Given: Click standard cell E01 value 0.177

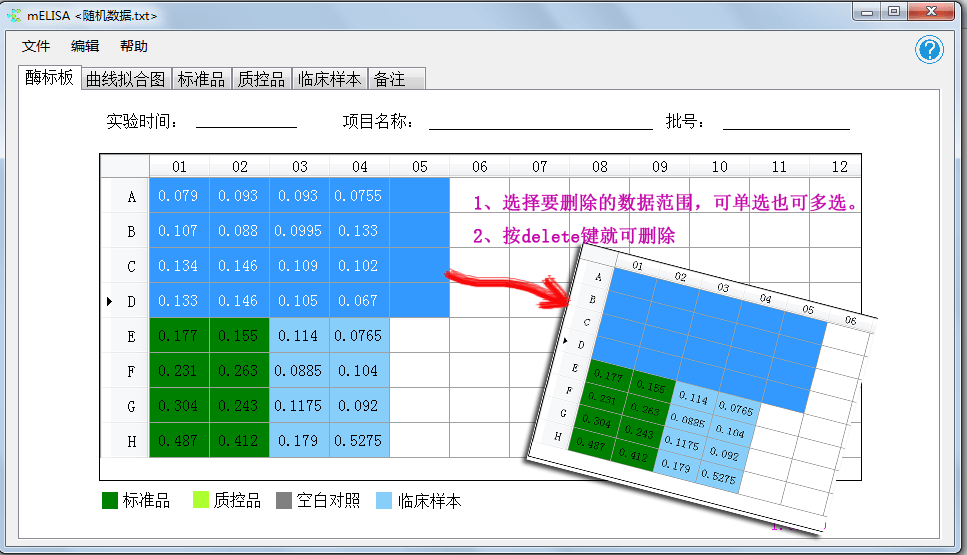Looking at the screenshot, I should [179, 335].
